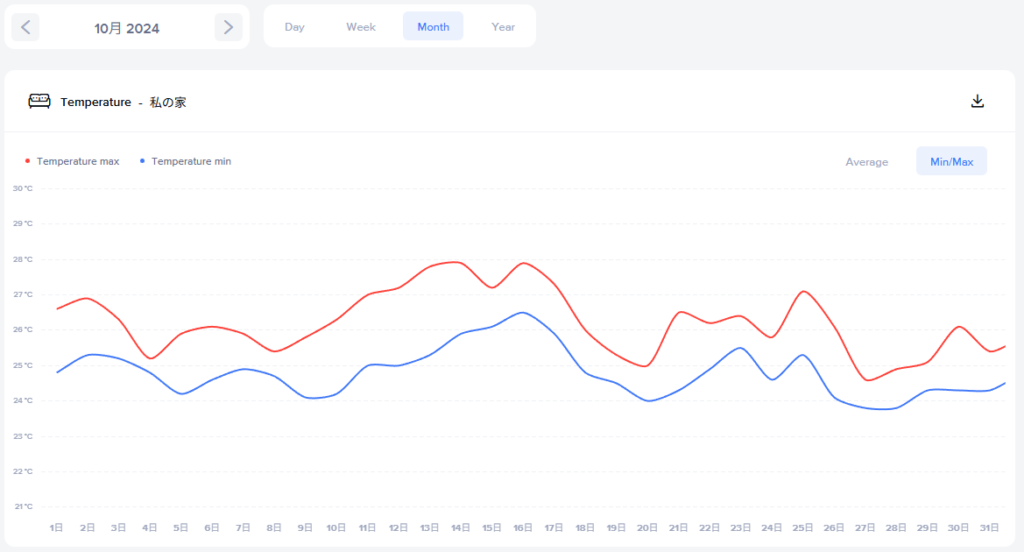Select the Month view tab
This screenshot has height=552, width=1024.
click(x=433, y=27)
